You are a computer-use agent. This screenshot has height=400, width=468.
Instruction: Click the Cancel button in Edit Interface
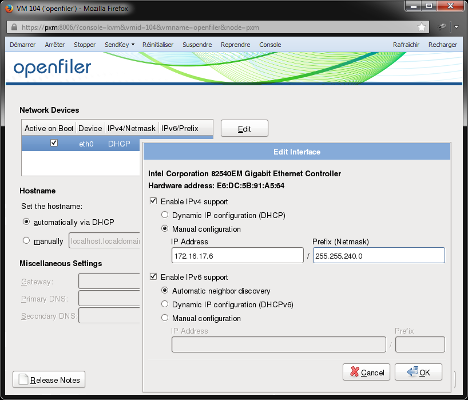366,372
